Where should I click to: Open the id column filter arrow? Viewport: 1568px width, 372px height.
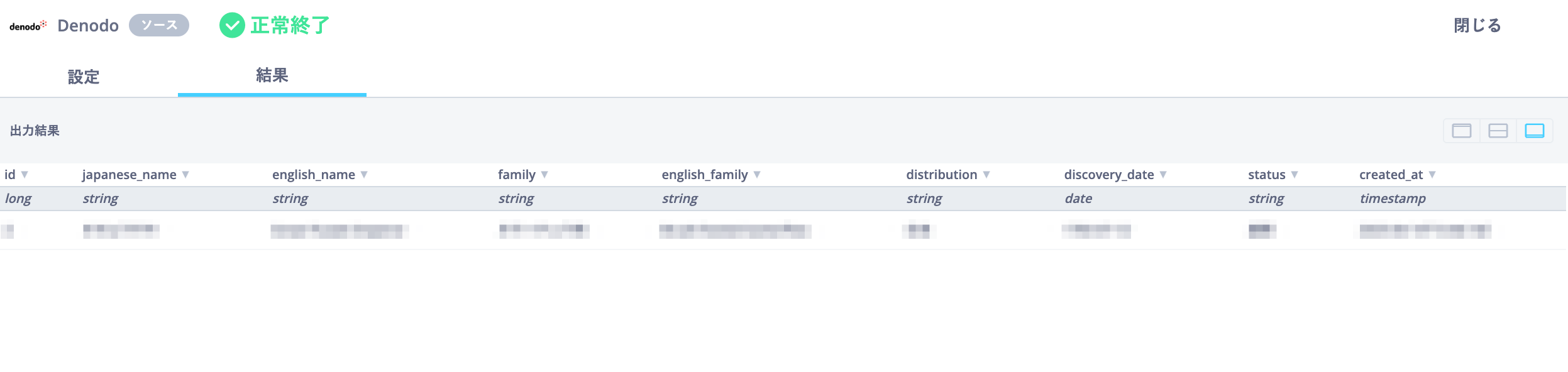(25, 175)
